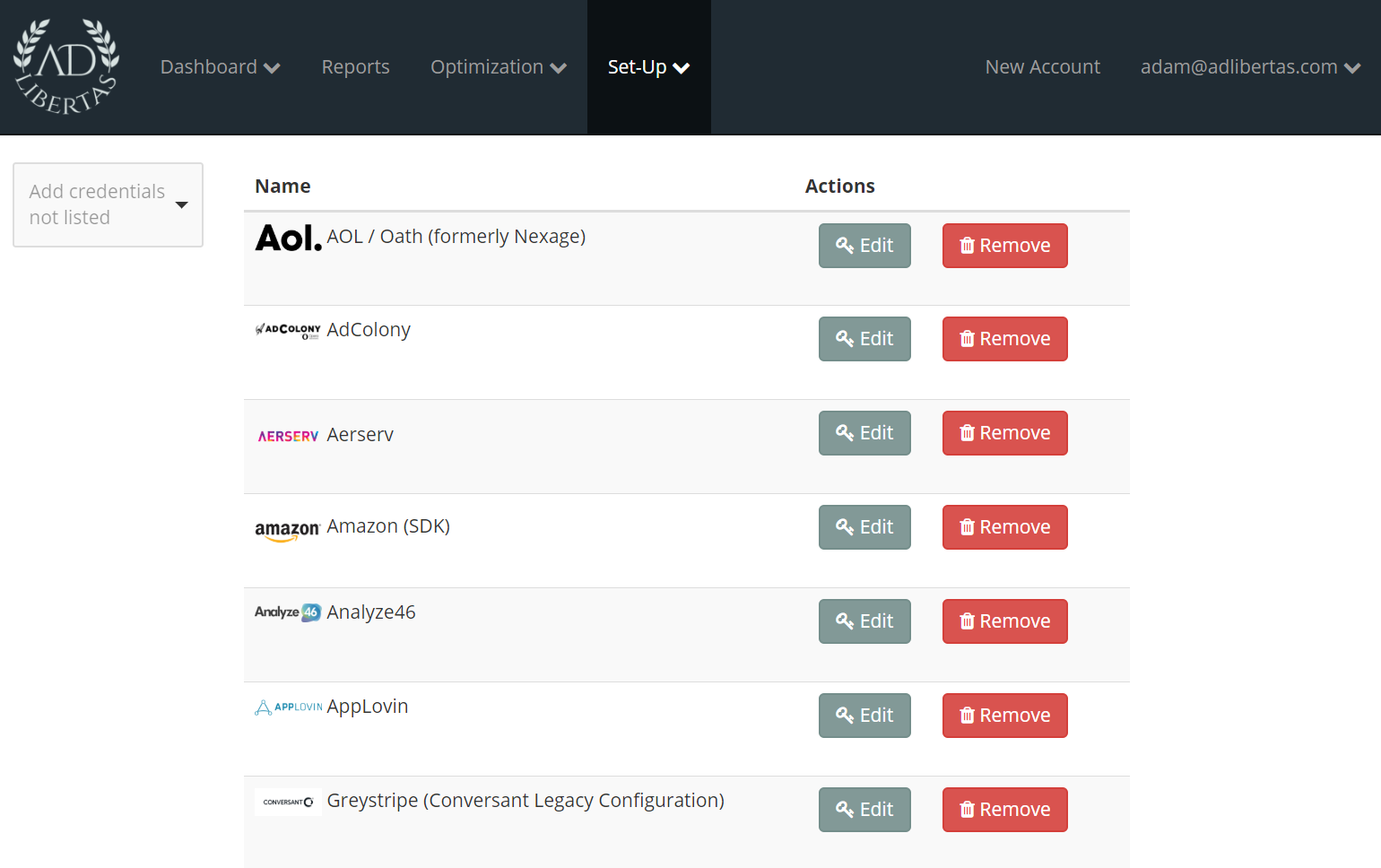Click the AppLovin logo icon

[288, 707]
